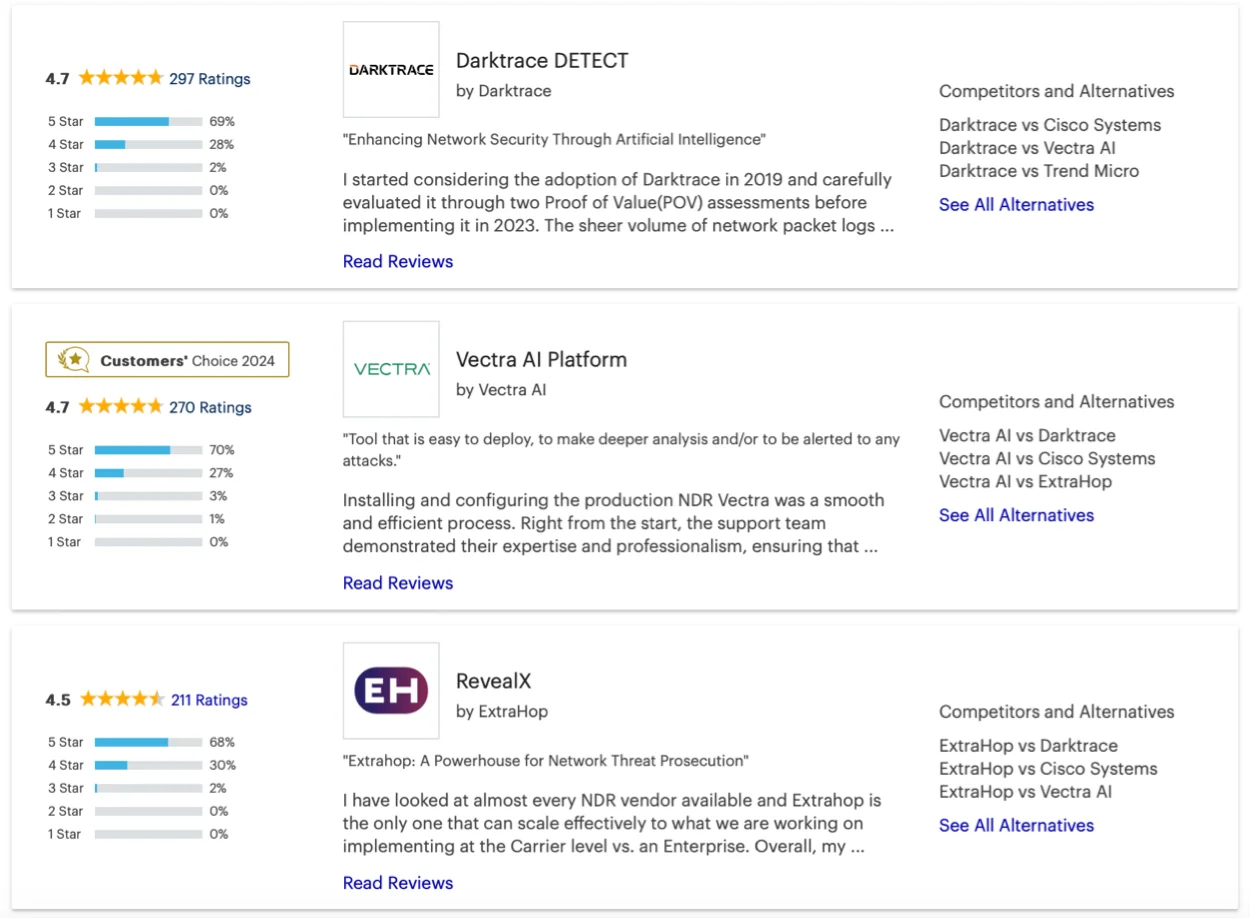The image size is (1252, 922).
Task: Read Reviews for Vectra AI Platform
Action: (x=398, y=584)
